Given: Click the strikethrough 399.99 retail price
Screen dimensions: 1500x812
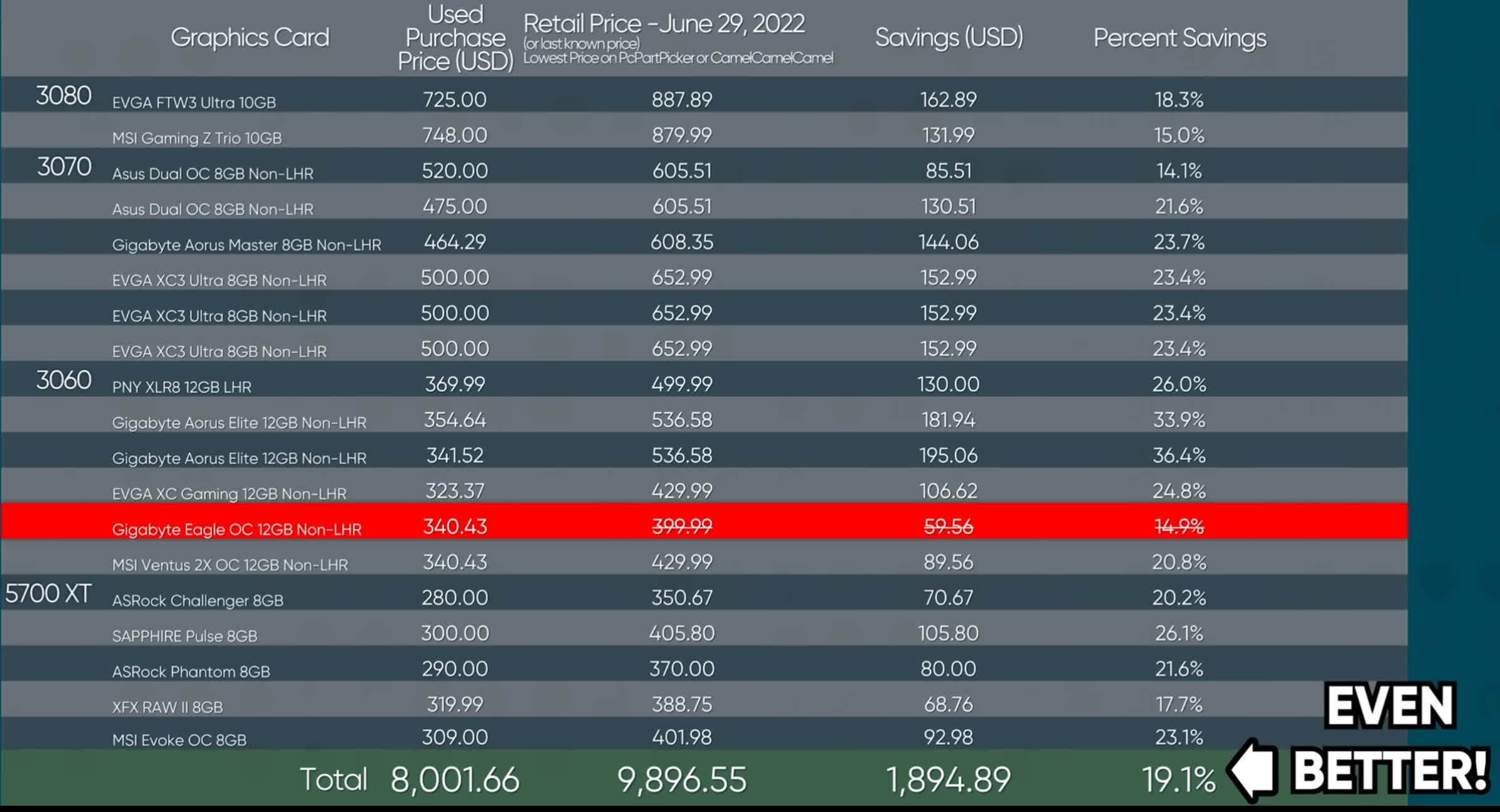Looking at the screenshot, I should [x=681, y=526].
